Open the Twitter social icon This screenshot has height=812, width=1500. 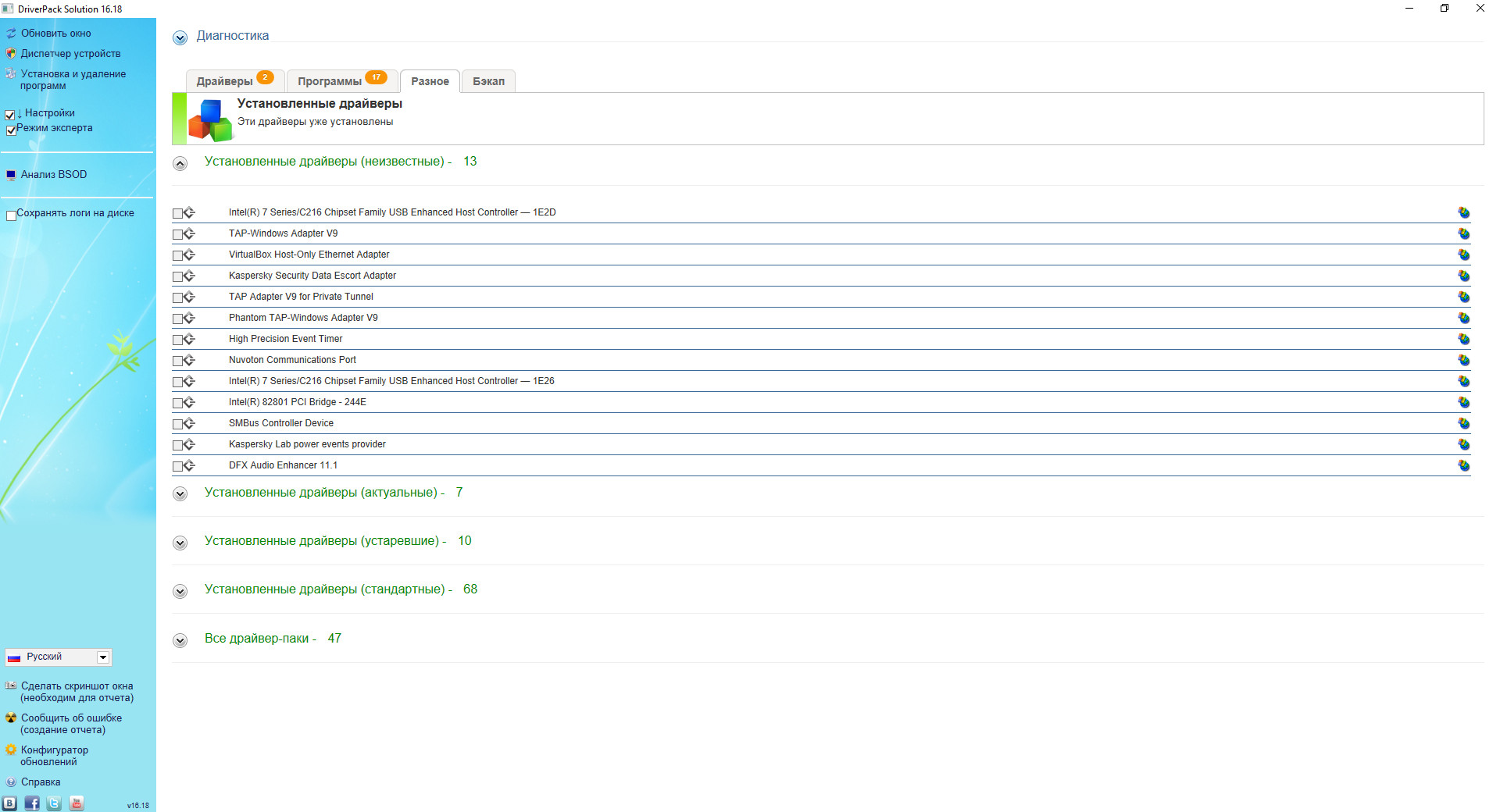point(54,803)
